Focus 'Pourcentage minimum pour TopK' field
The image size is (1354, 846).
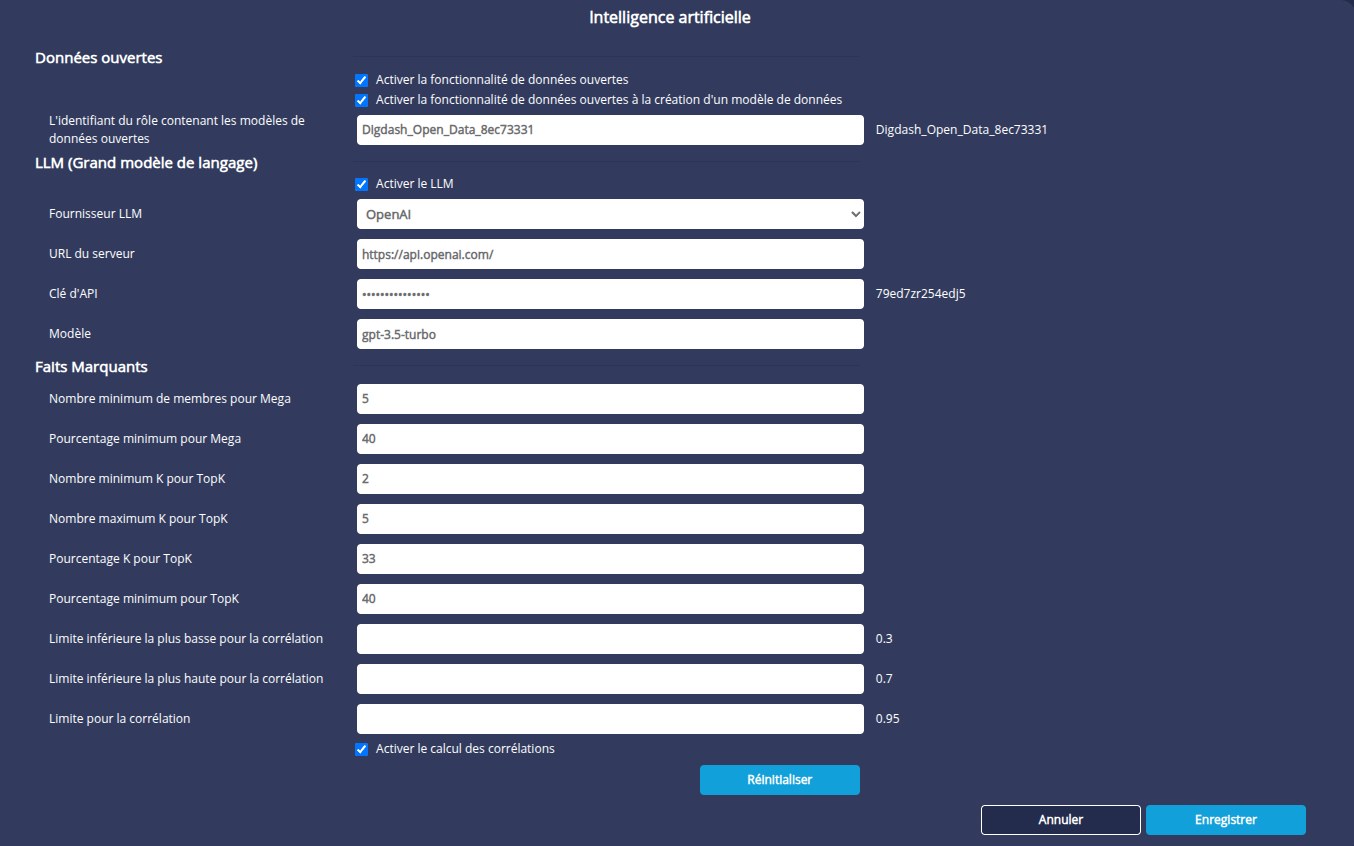[610, 599]
